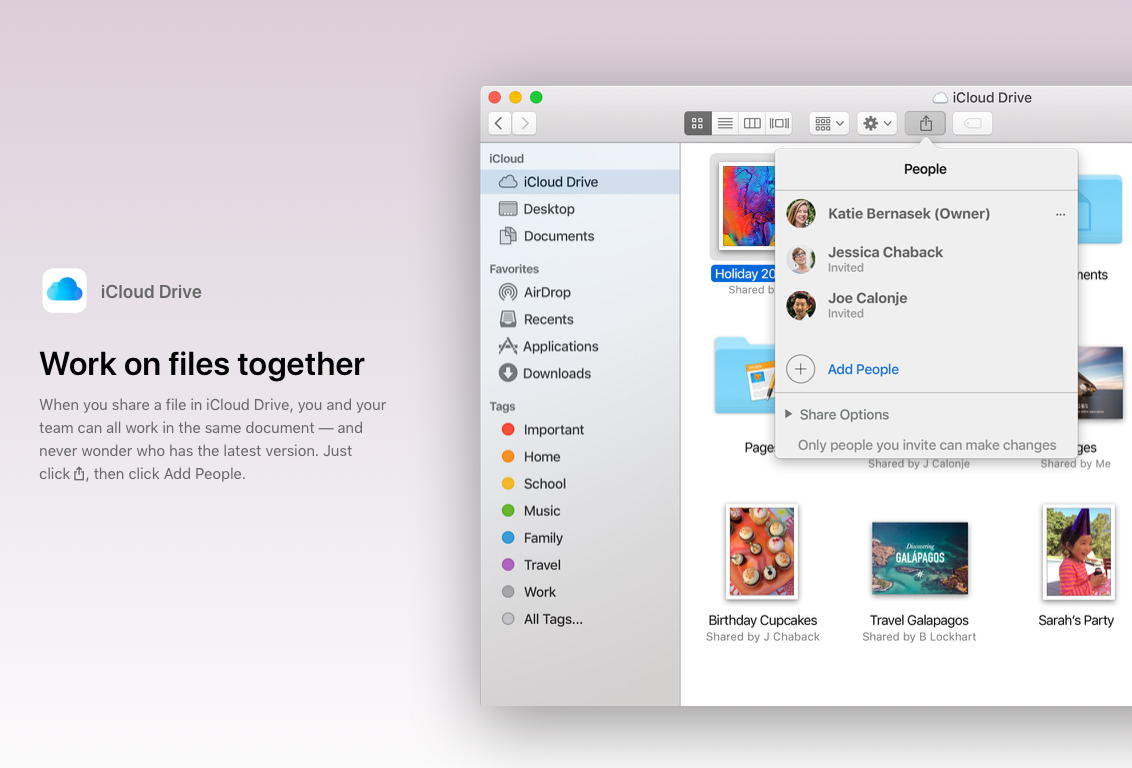Click Katie Bernasek's avatar
This screenshot has height=768, width=1132.
pyautogui.click(x=801, y=214)
